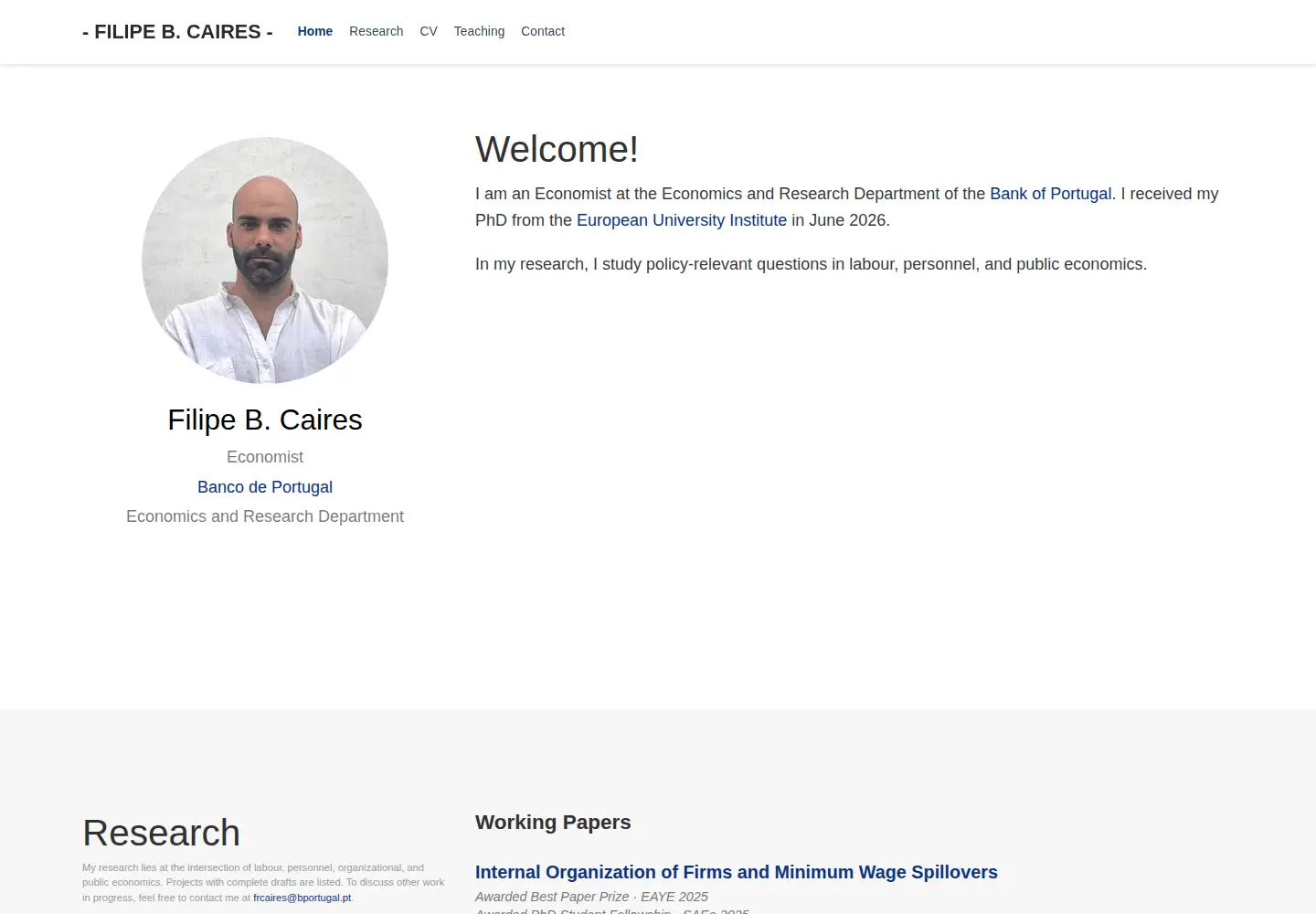This screenshot has height=914, width=1316.
Task: Click the sentence starting In my research
Action: (x=811, y=264)
